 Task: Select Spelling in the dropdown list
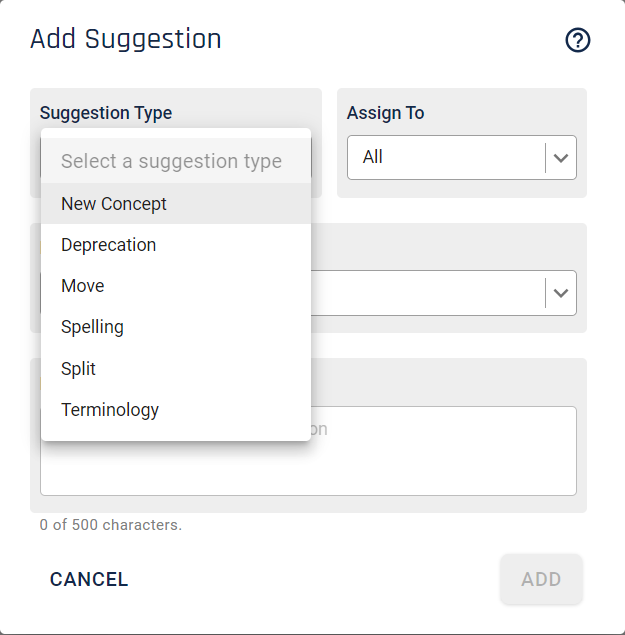(x=176, y=327)
